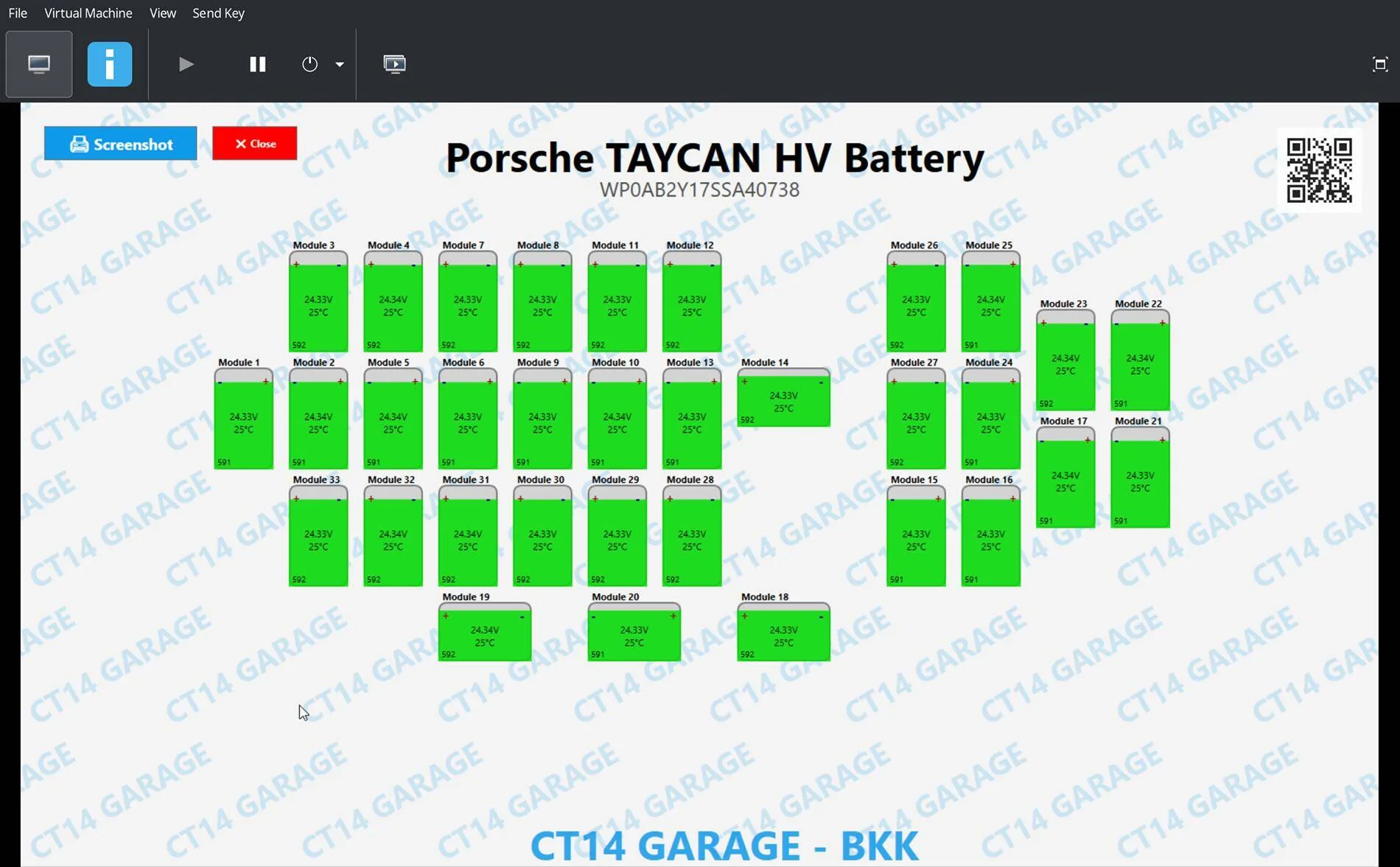Select the Module 23 battery block
This screenshot has height=867, width=1400.
coord(1065,361)
